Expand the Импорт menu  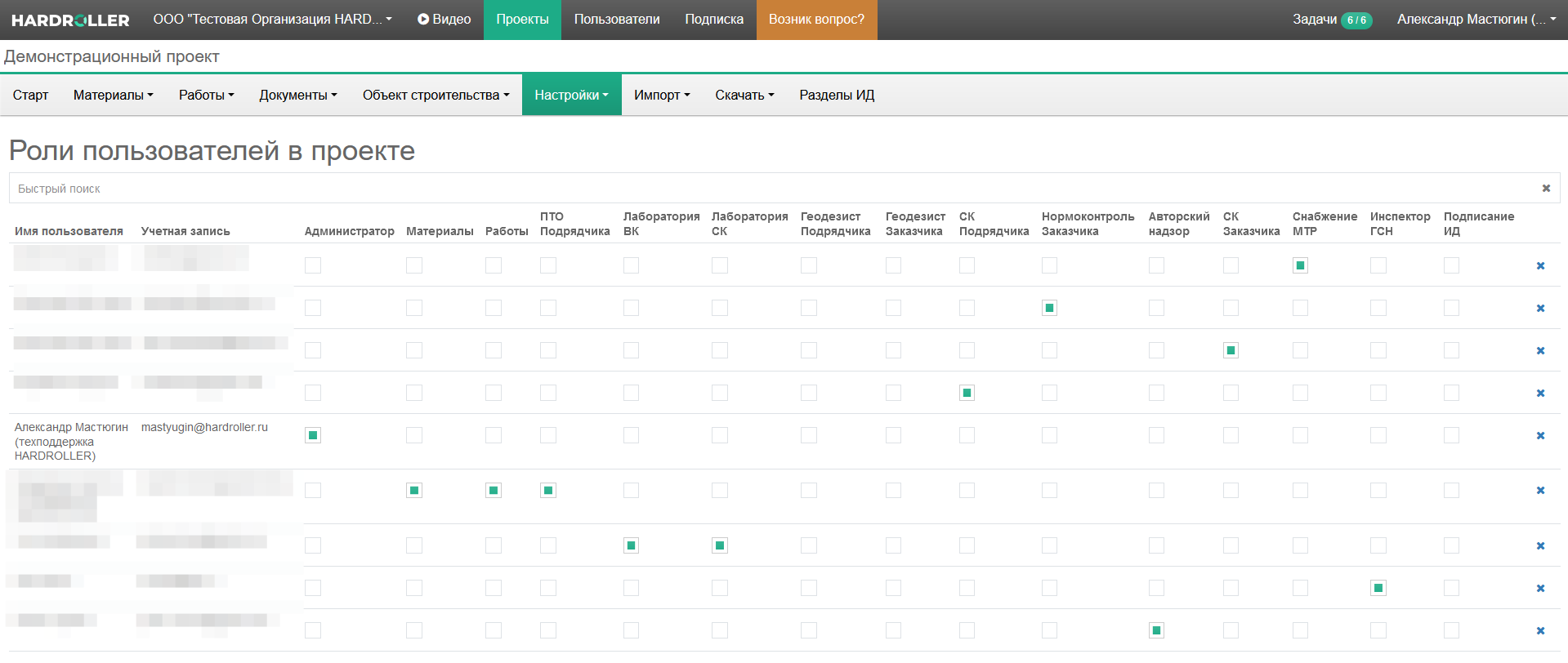[x=662, y=95]
